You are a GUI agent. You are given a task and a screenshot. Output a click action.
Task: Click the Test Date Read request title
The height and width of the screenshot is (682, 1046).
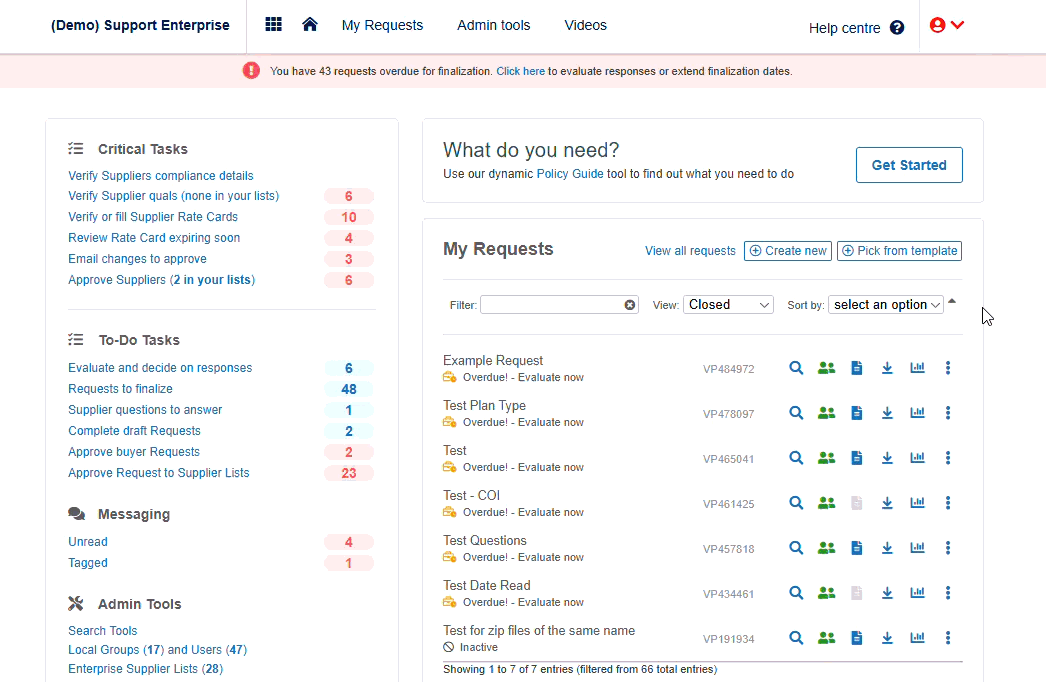[x=487, y=585]
